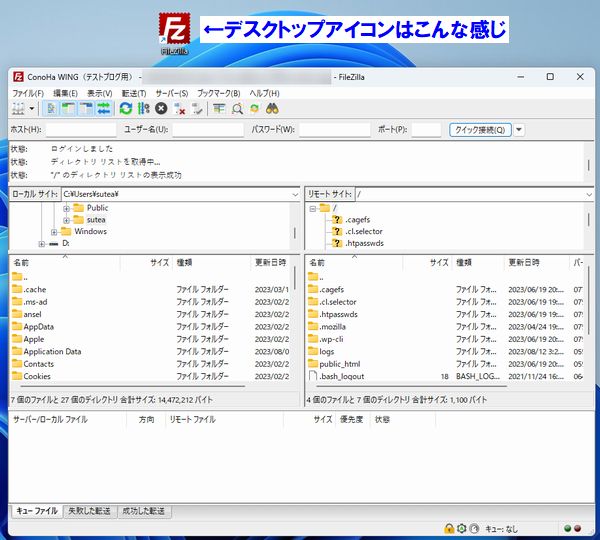The width and height of the screenshot is (600, 540).
Task: Open the サーバー(S) menu
Action: pos(172,93)
